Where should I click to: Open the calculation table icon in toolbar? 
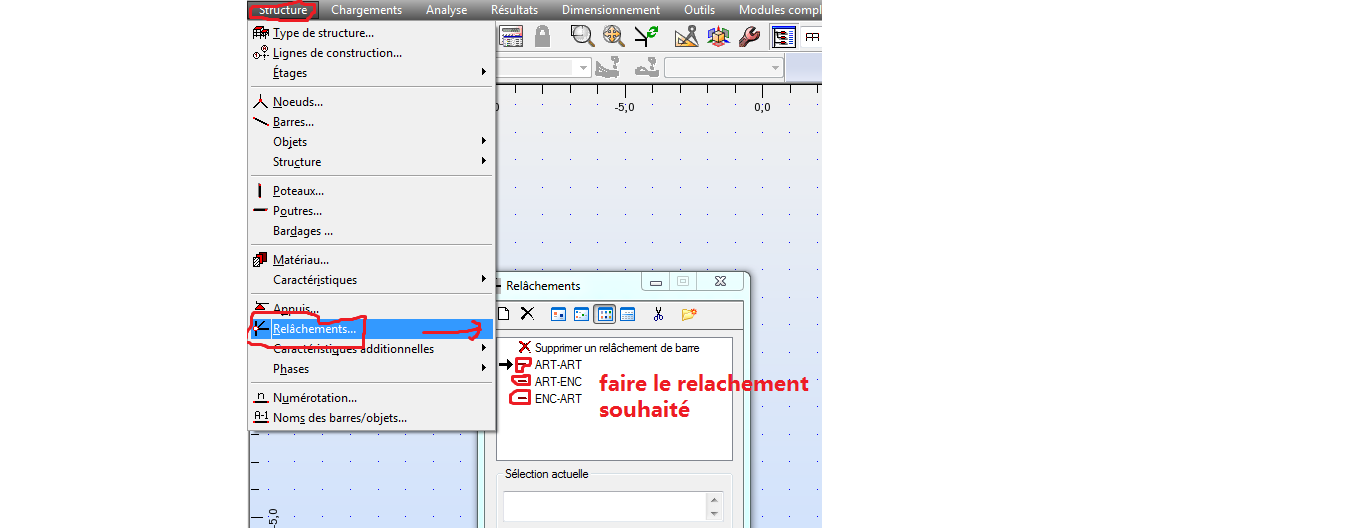(x=511, y=37)
